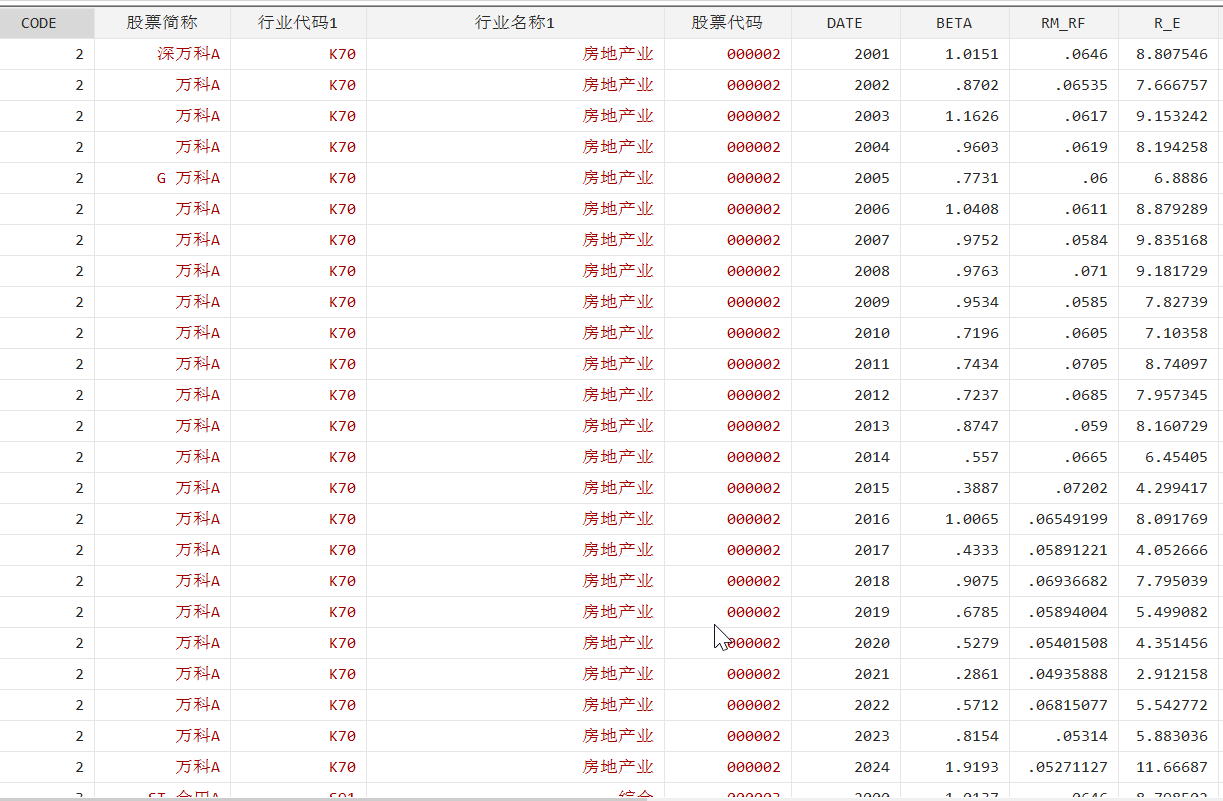Click the DATE cell showing 2012

point(845,395)
